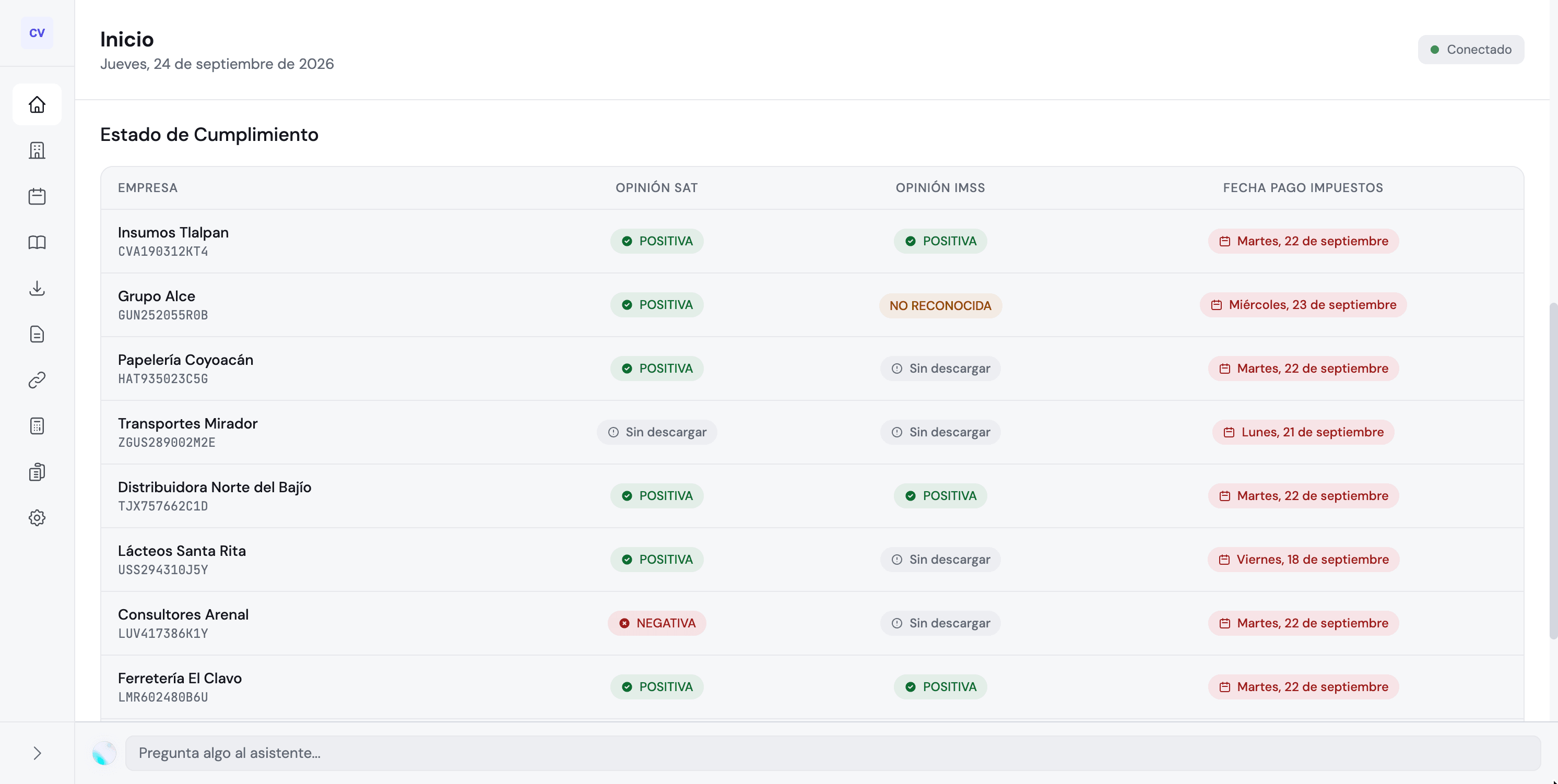Open the link chain sidebar icon
1558x784 pixels.
click(37, 380)
